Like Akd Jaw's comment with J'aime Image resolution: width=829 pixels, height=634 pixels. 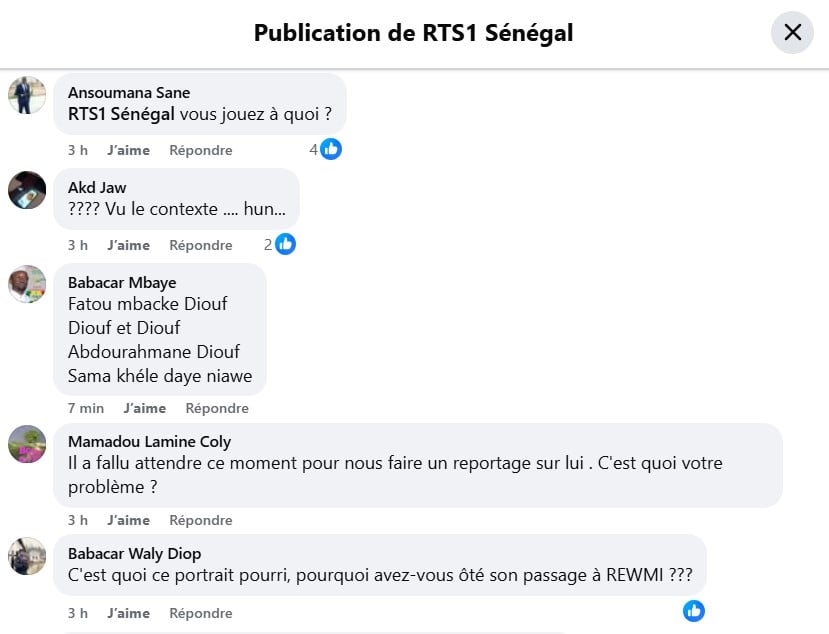(x=128, y=245)
